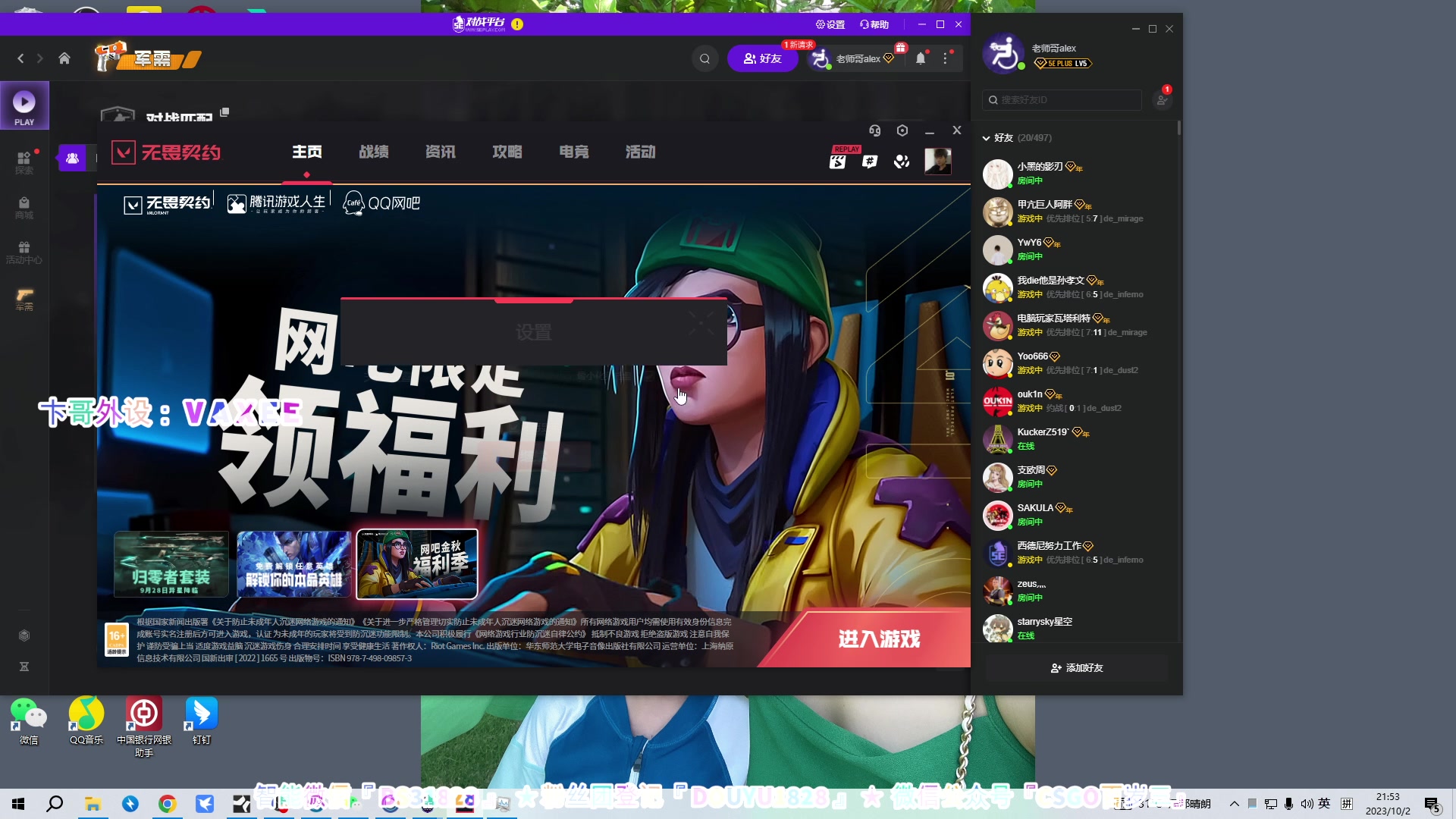The height and width of the screenshot is (819, 1456).
Task: Click the PLAY icon in the left sidebar
Action: point(24,105)
